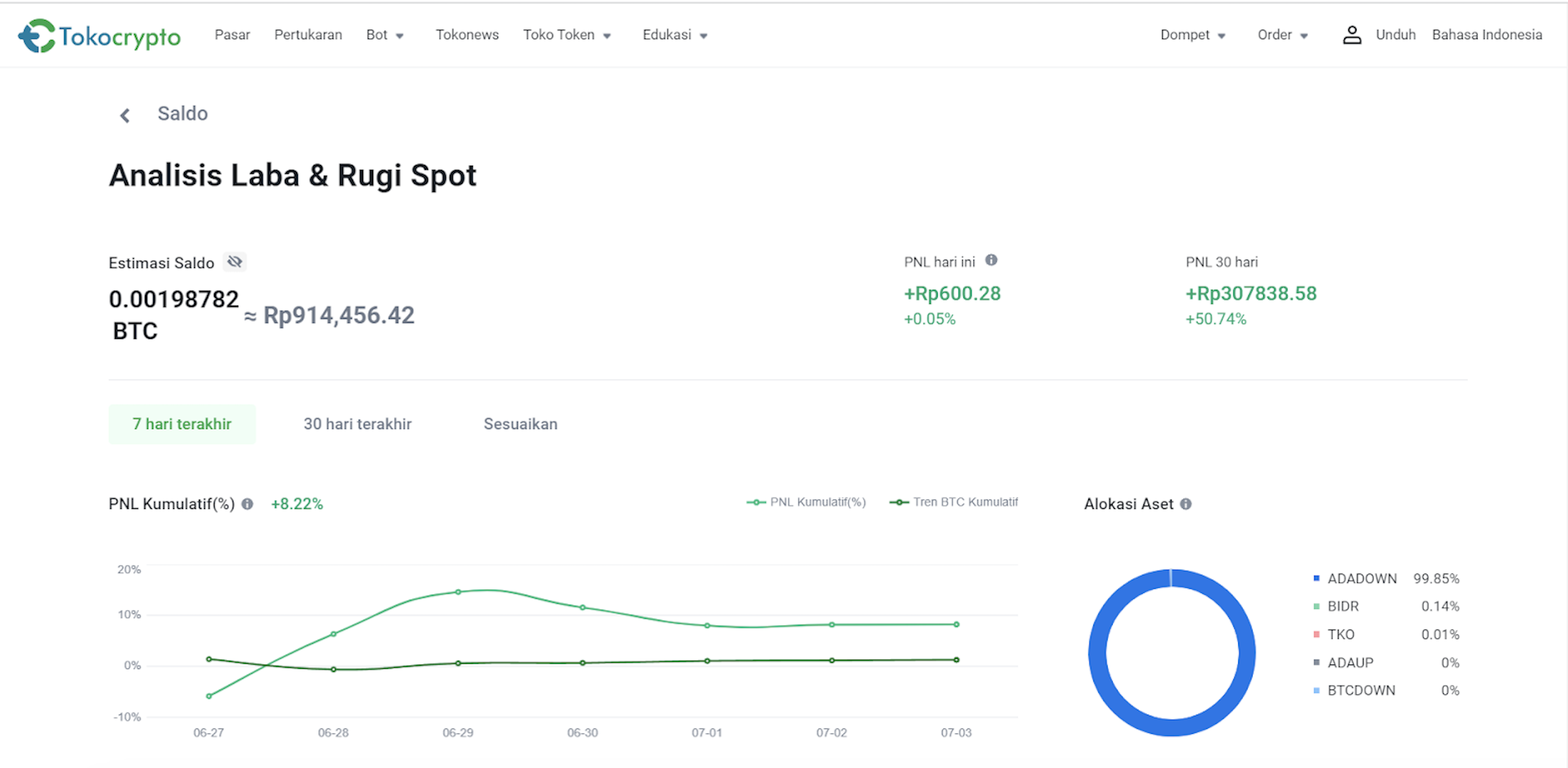Click ADAUP gray legend swatch
This screenshot has width=1568, height=768.
tap(1316, 662)
